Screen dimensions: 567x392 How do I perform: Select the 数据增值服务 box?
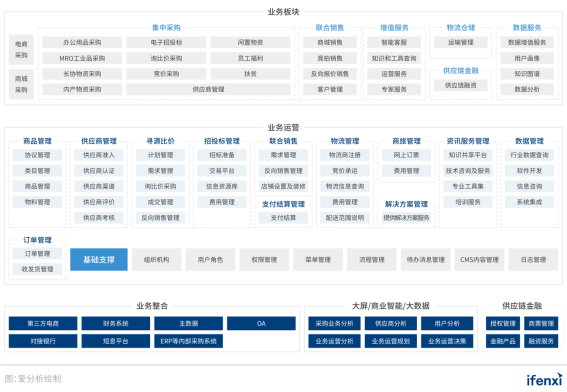coord(527,42)
